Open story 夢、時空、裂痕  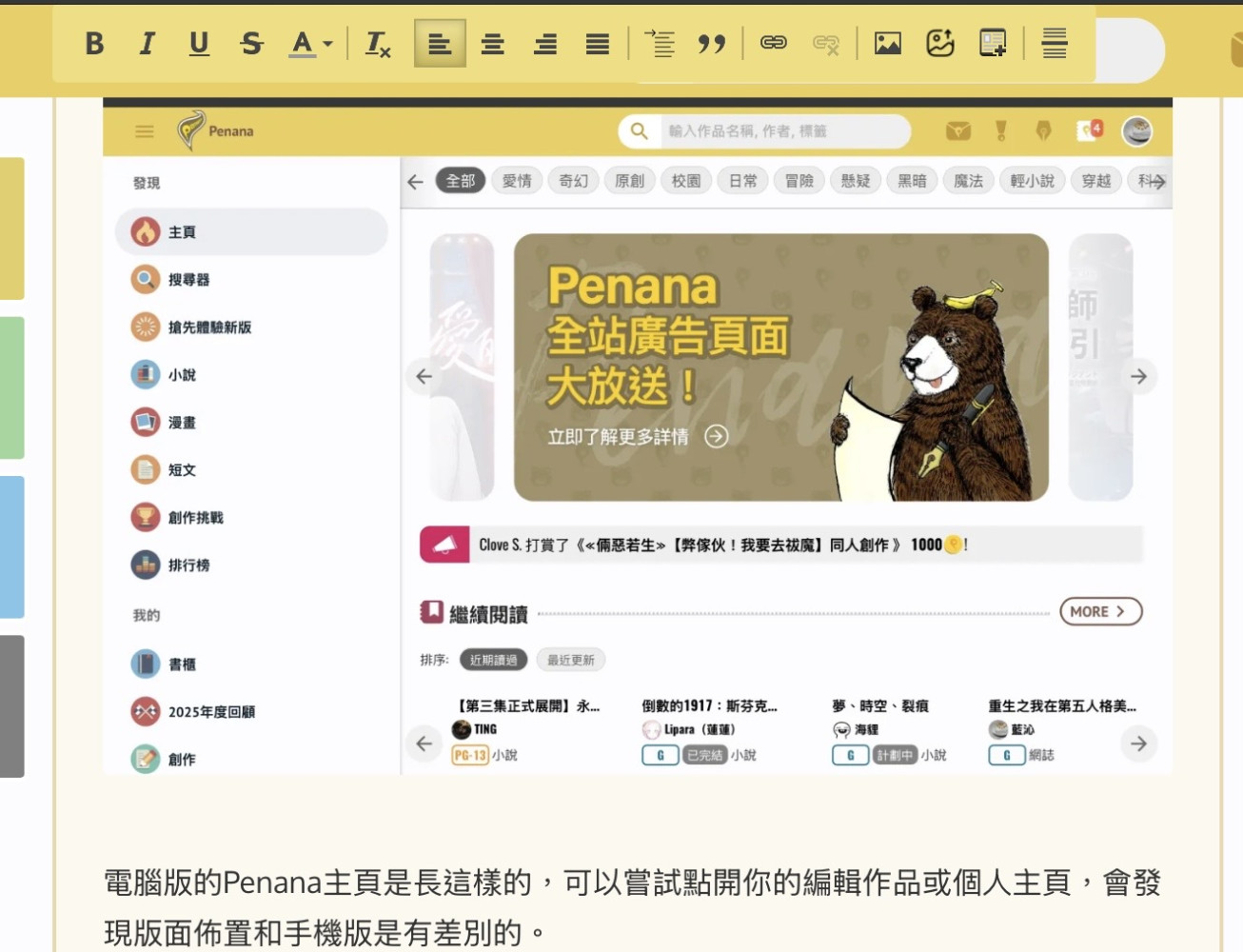tap(880, 706)
